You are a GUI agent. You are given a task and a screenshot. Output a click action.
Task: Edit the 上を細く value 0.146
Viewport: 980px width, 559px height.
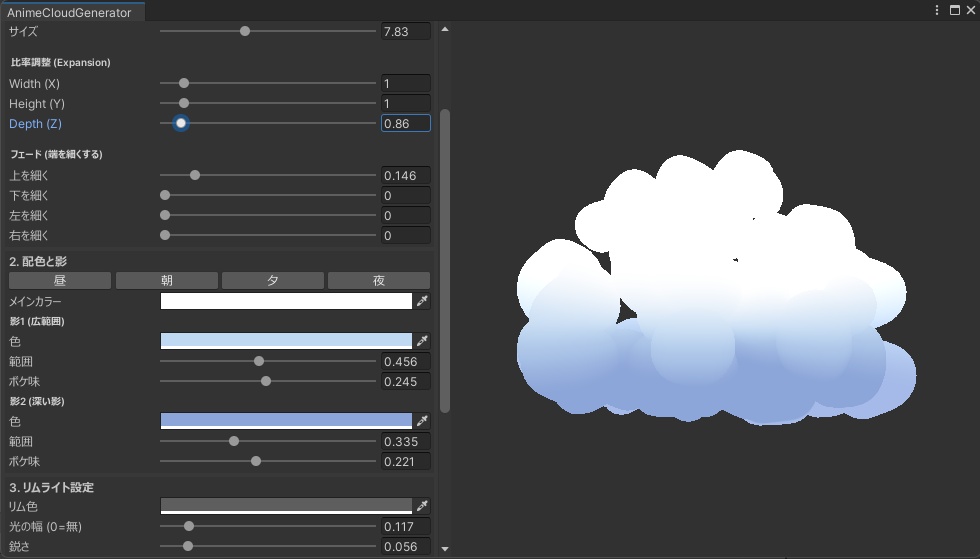406,176
